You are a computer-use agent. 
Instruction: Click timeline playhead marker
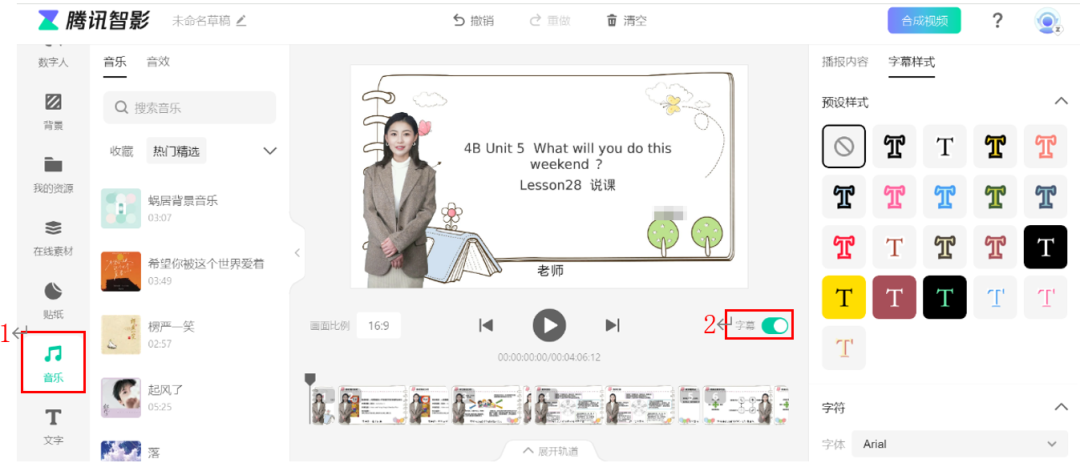pyautogui.click(x=310, y=380)
